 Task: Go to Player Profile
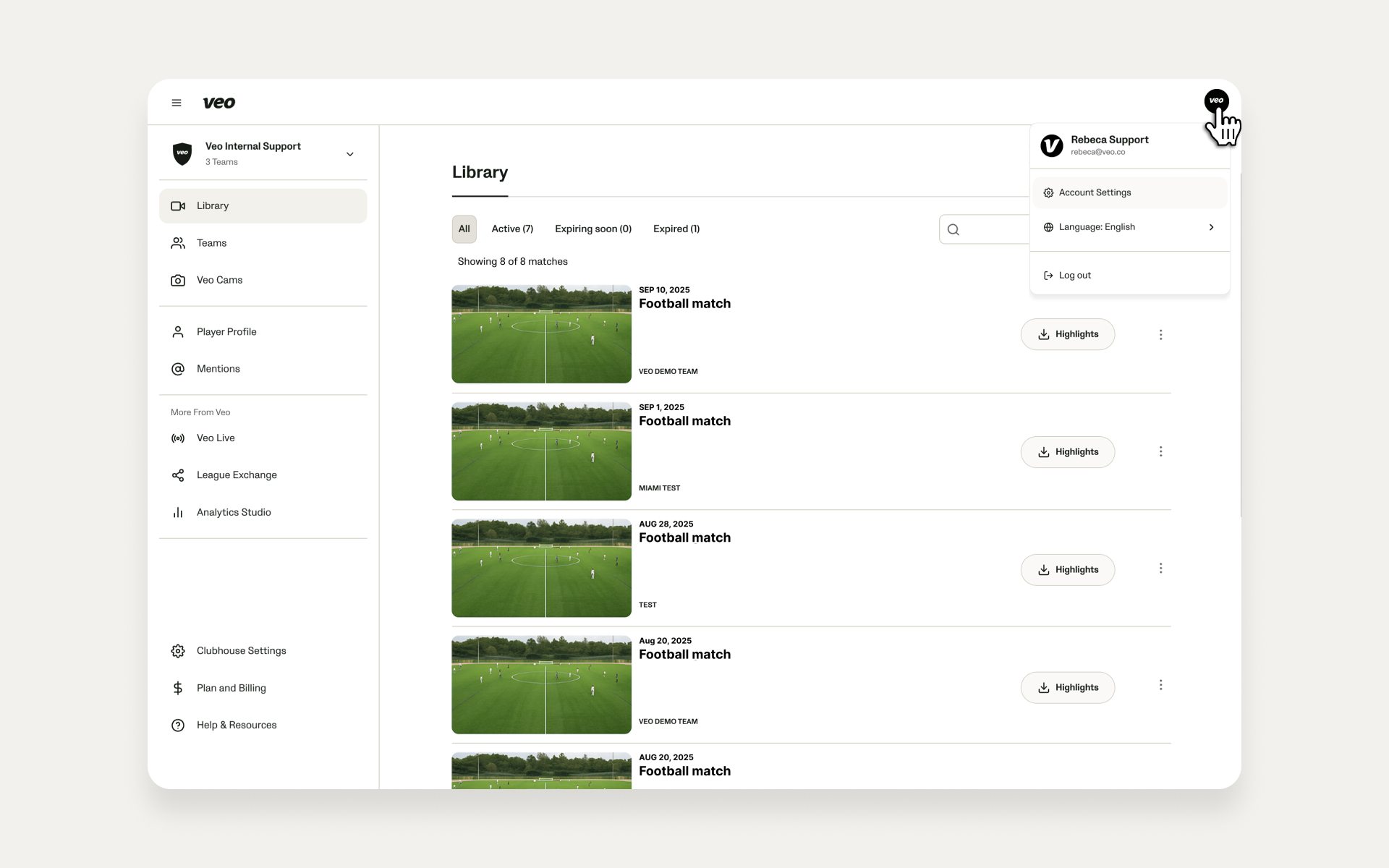(x=263, y=332)
